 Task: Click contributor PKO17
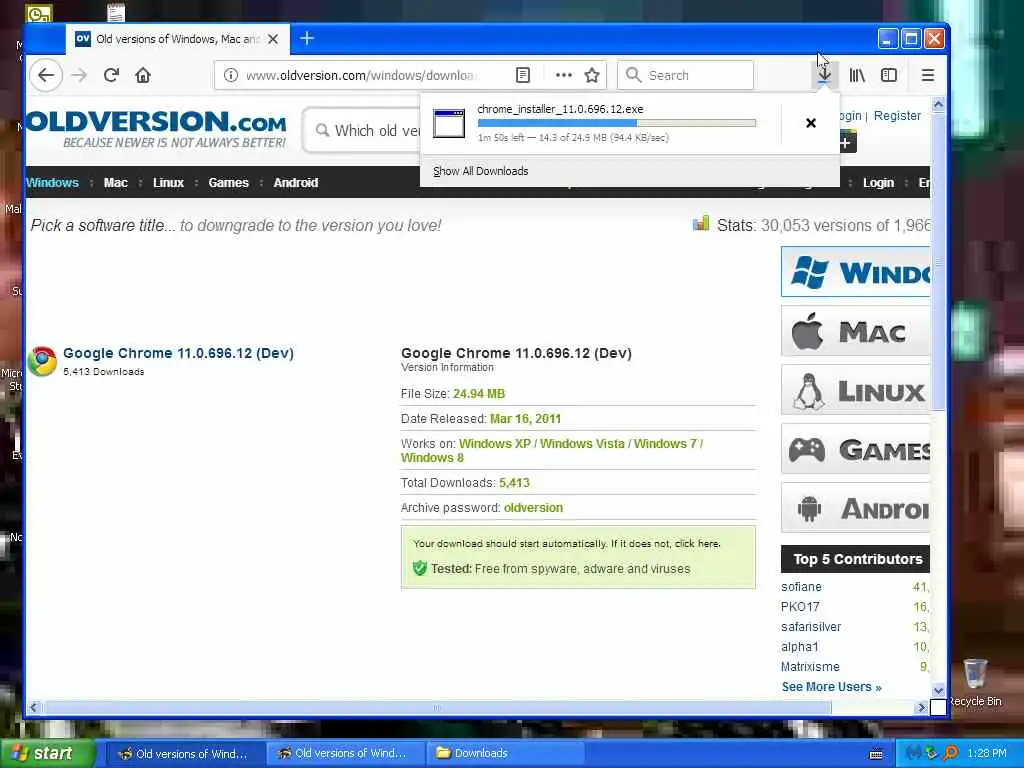coord(800,607)
